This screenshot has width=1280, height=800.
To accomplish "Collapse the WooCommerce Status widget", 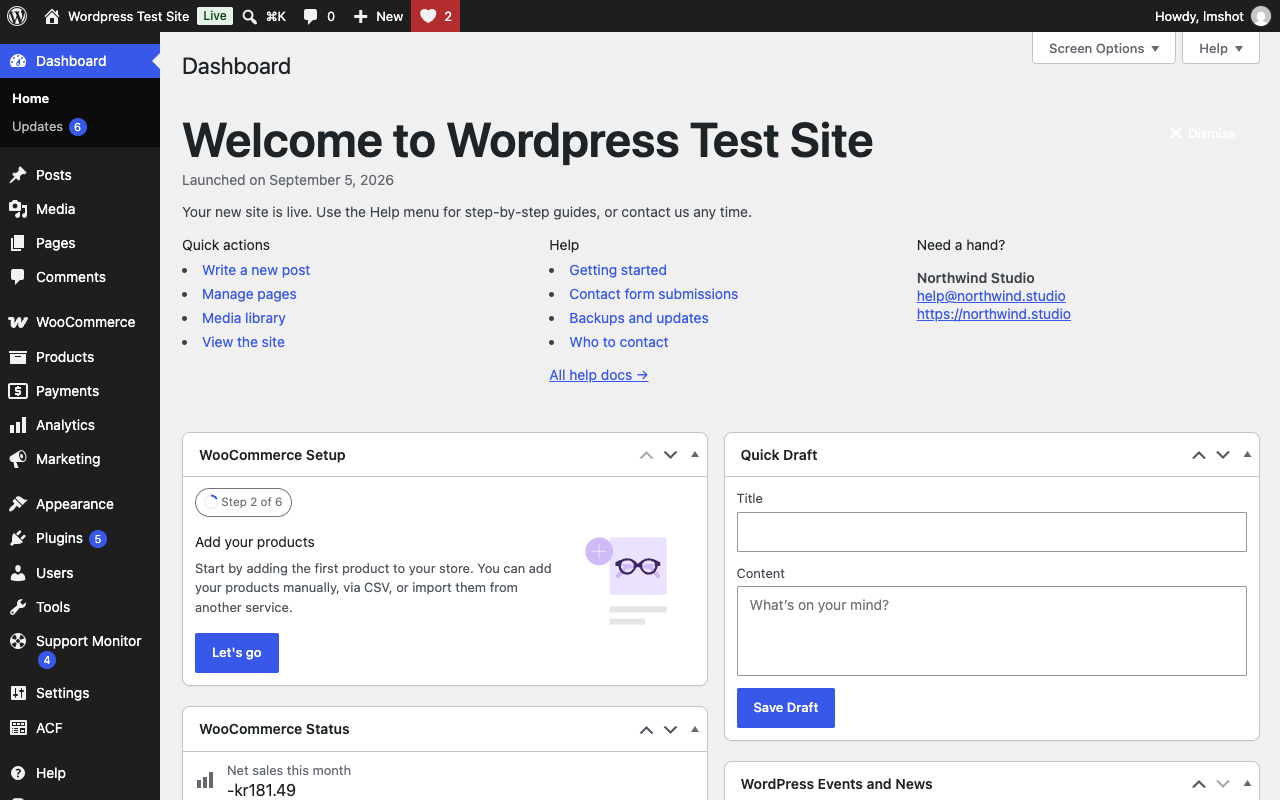I will point(695,729).
